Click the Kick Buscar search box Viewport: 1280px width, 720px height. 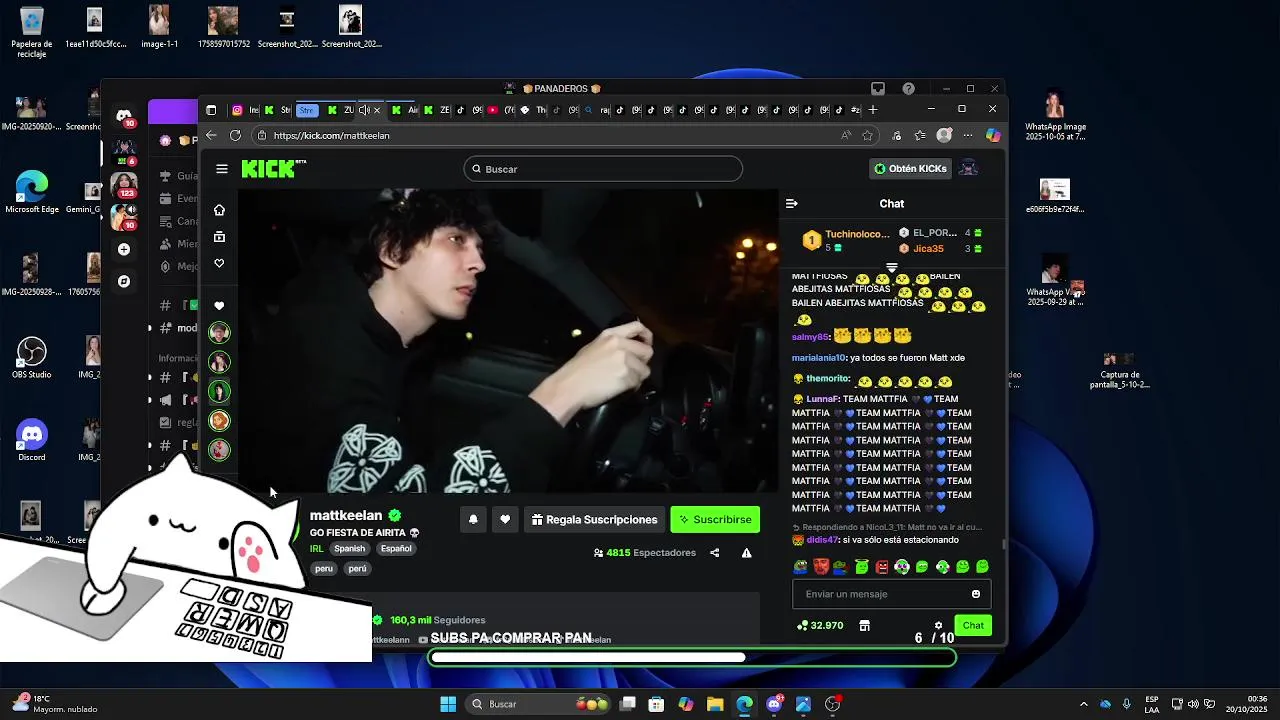[x=603, y=169]
